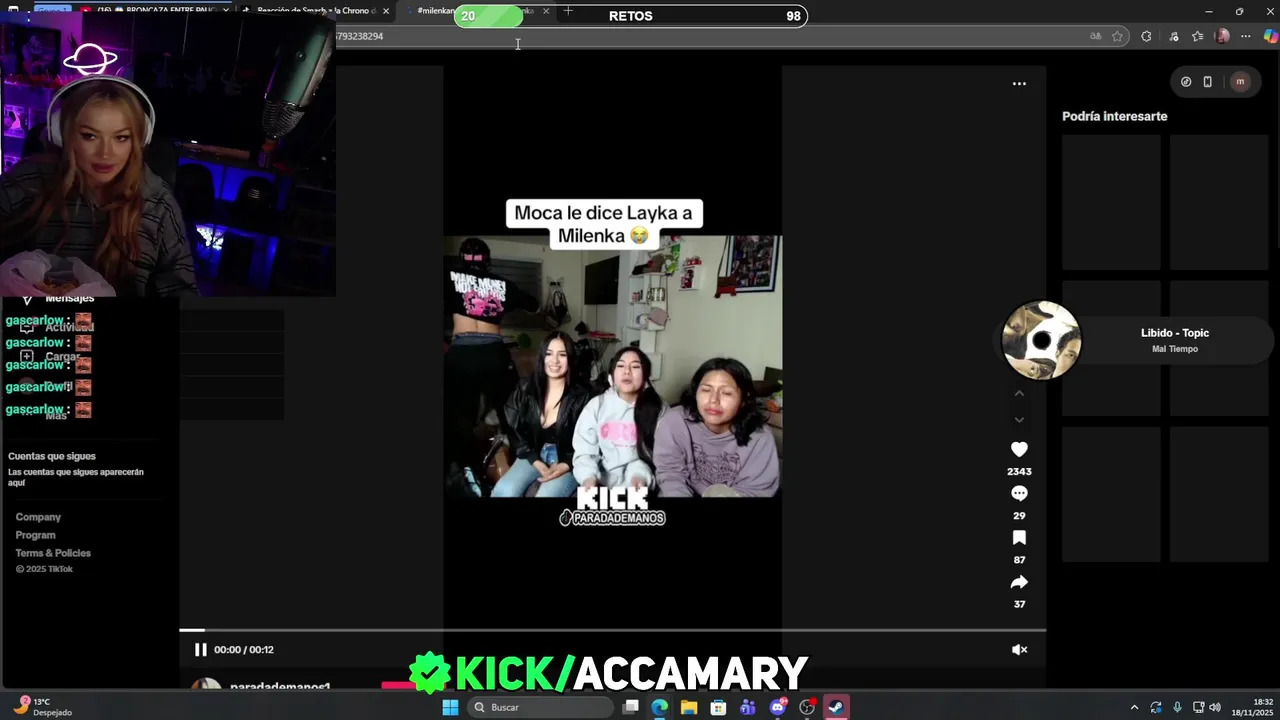This screenshot has height=720, width=1280.
Task: Like the video with the heart icon
Action: [1019, 450]
